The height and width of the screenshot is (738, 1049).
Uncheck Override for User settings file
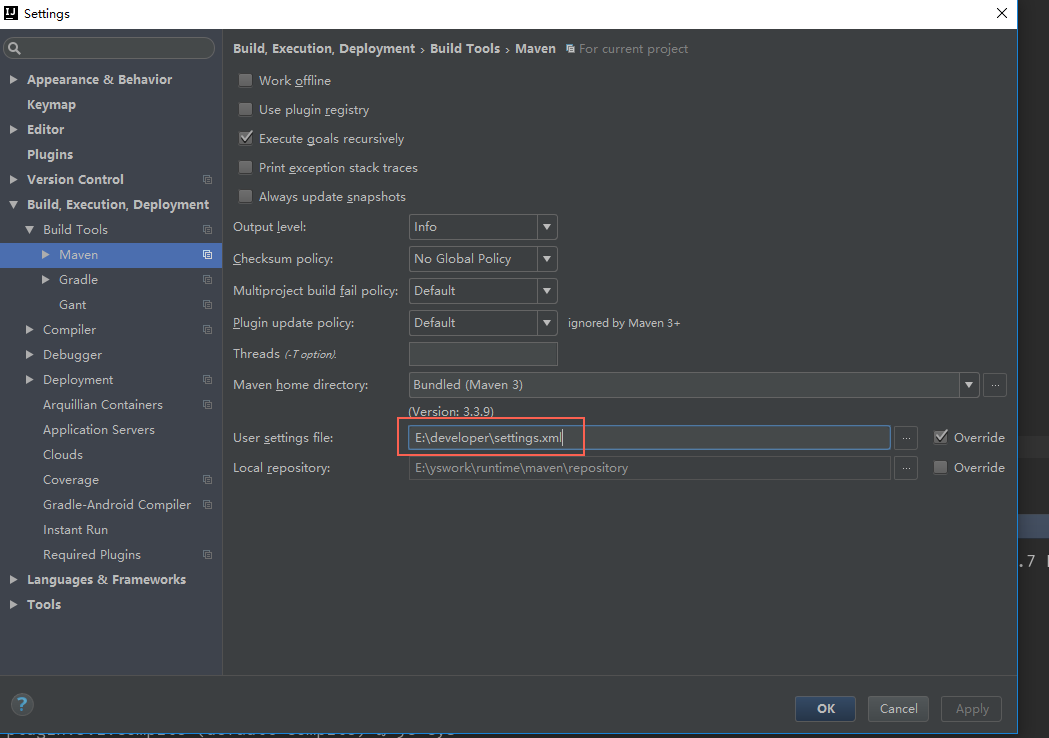(x=941, y=437)
